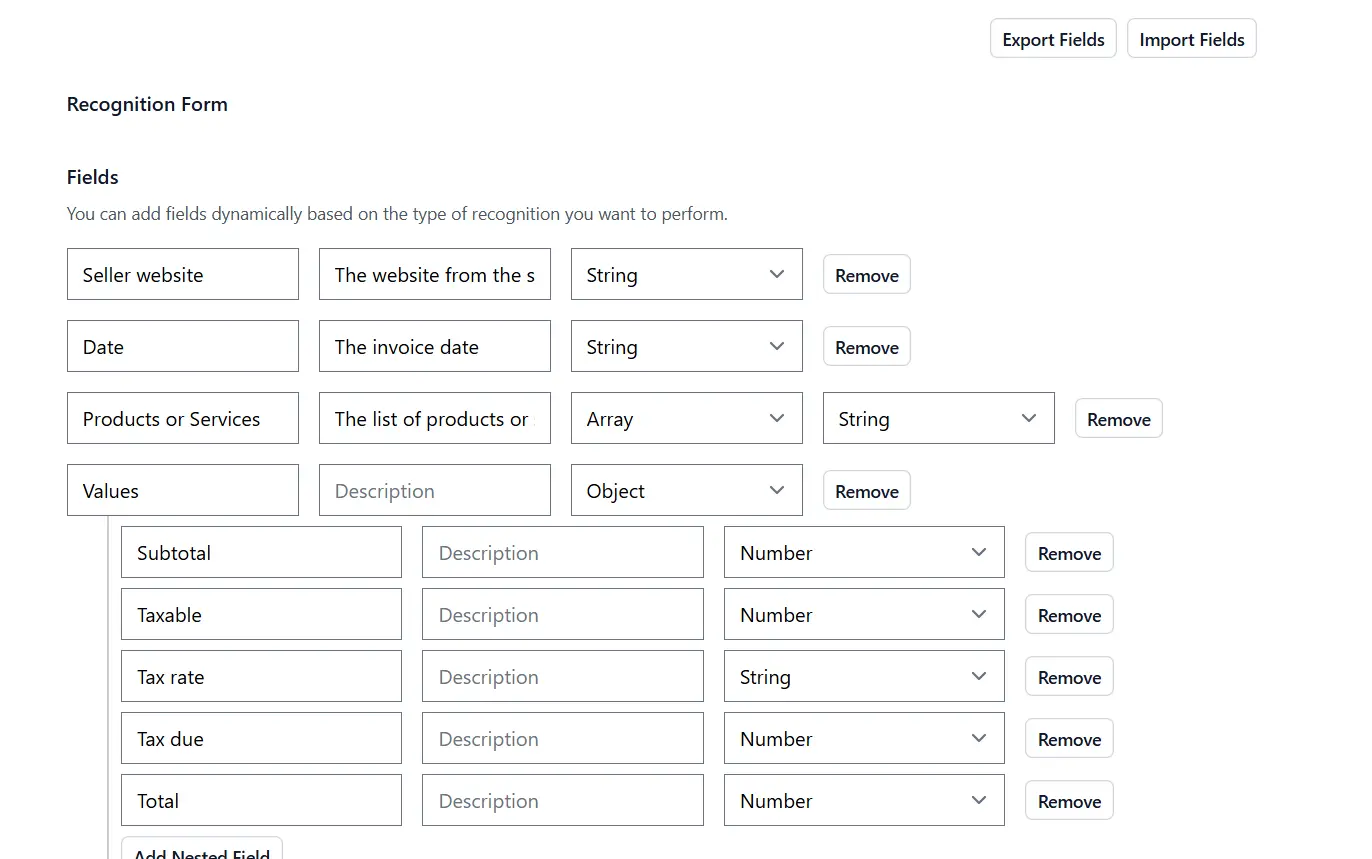Viewport: 1372px width, 859px height.
Task: Click the Import Fields button
Action: (1191, 38)
